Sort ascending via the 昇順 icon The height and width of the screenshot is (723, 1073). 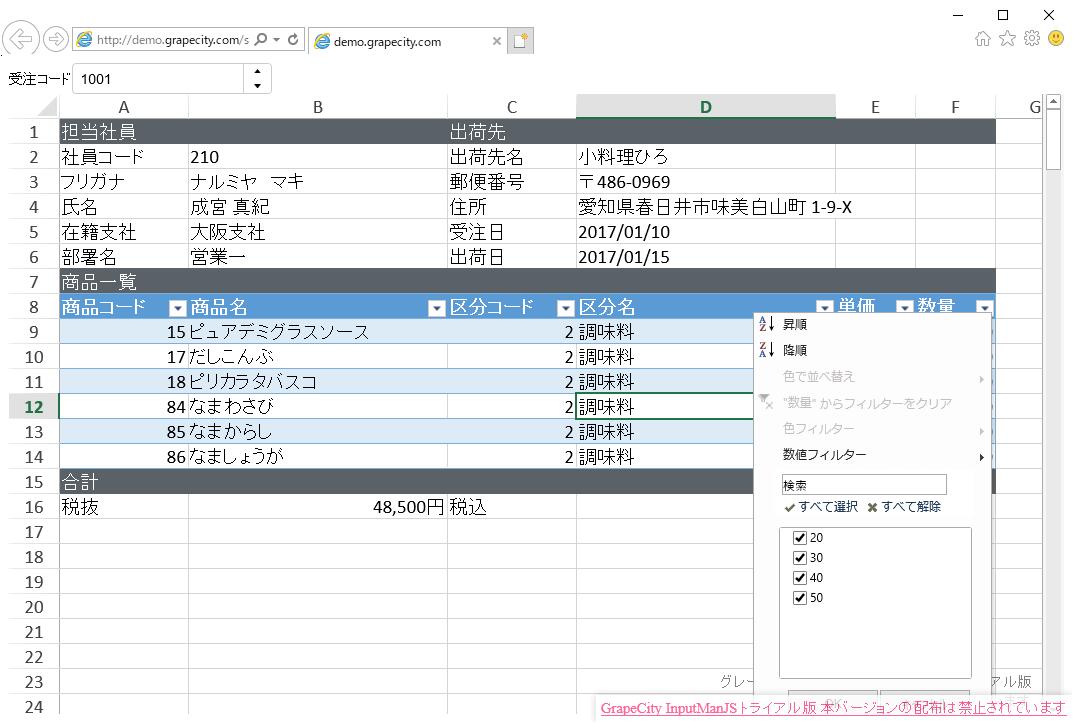[766, 324]
